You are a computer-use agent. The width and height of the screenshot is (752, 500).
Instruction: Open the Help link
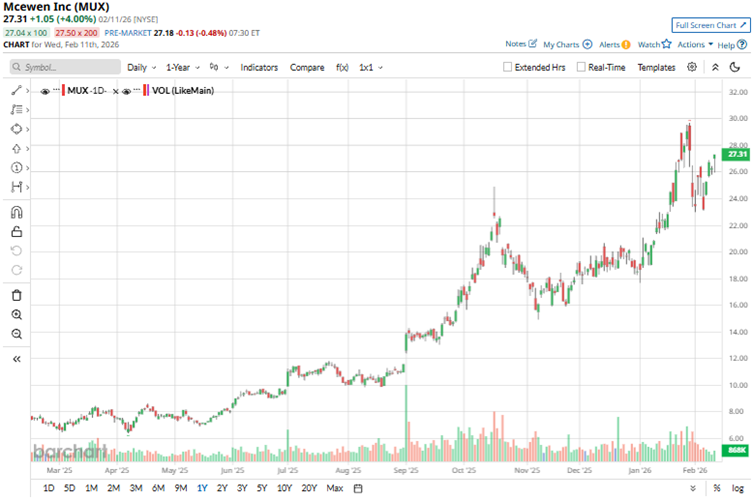(x=732, y=45)
